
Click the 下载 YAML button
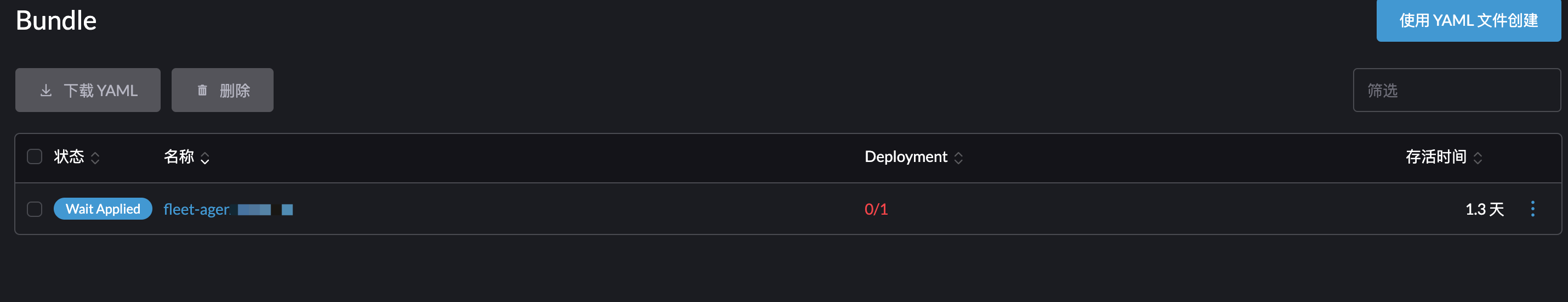tap(88, 90)
